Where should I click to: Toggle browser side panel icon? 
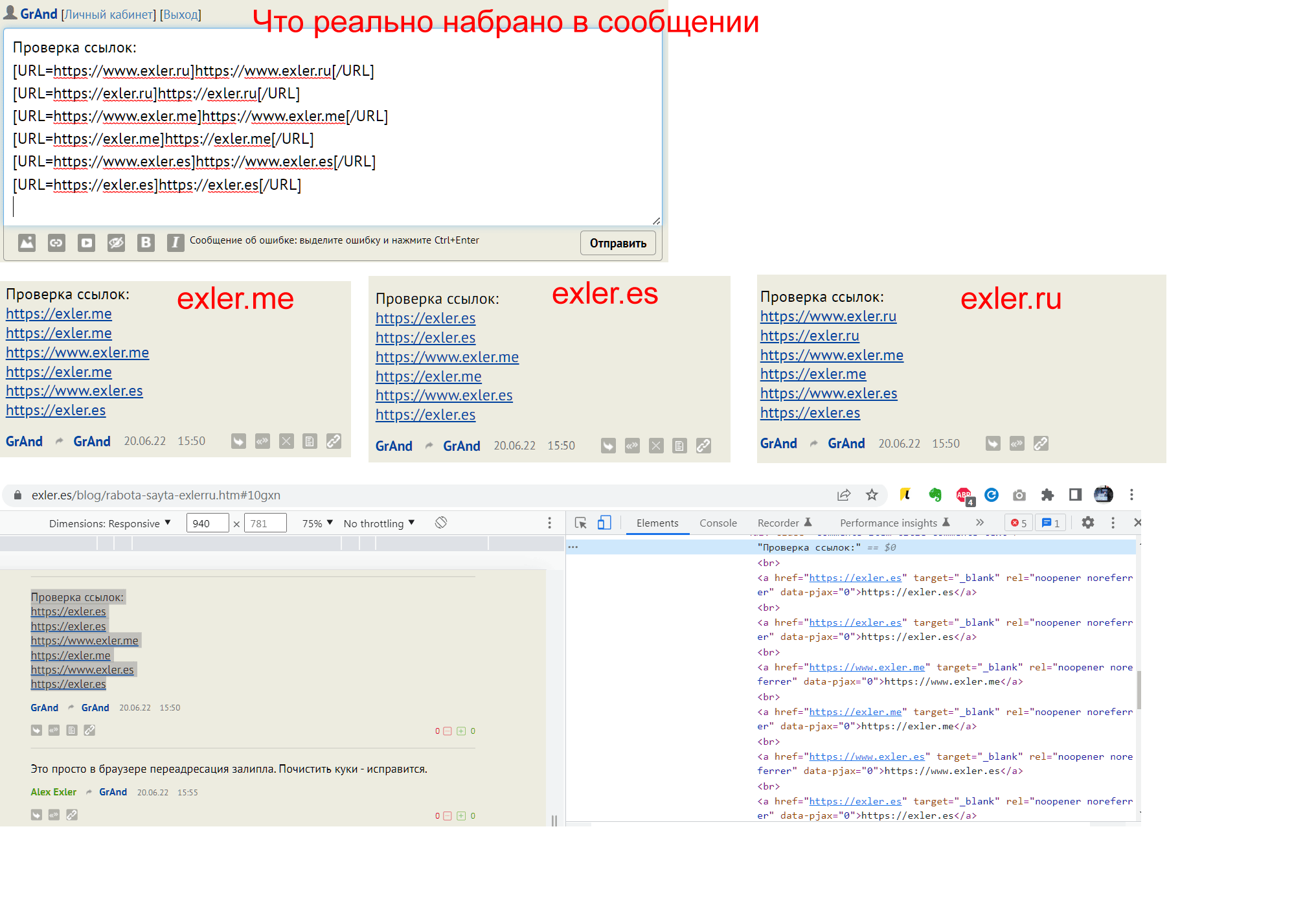click(1075, 495)
